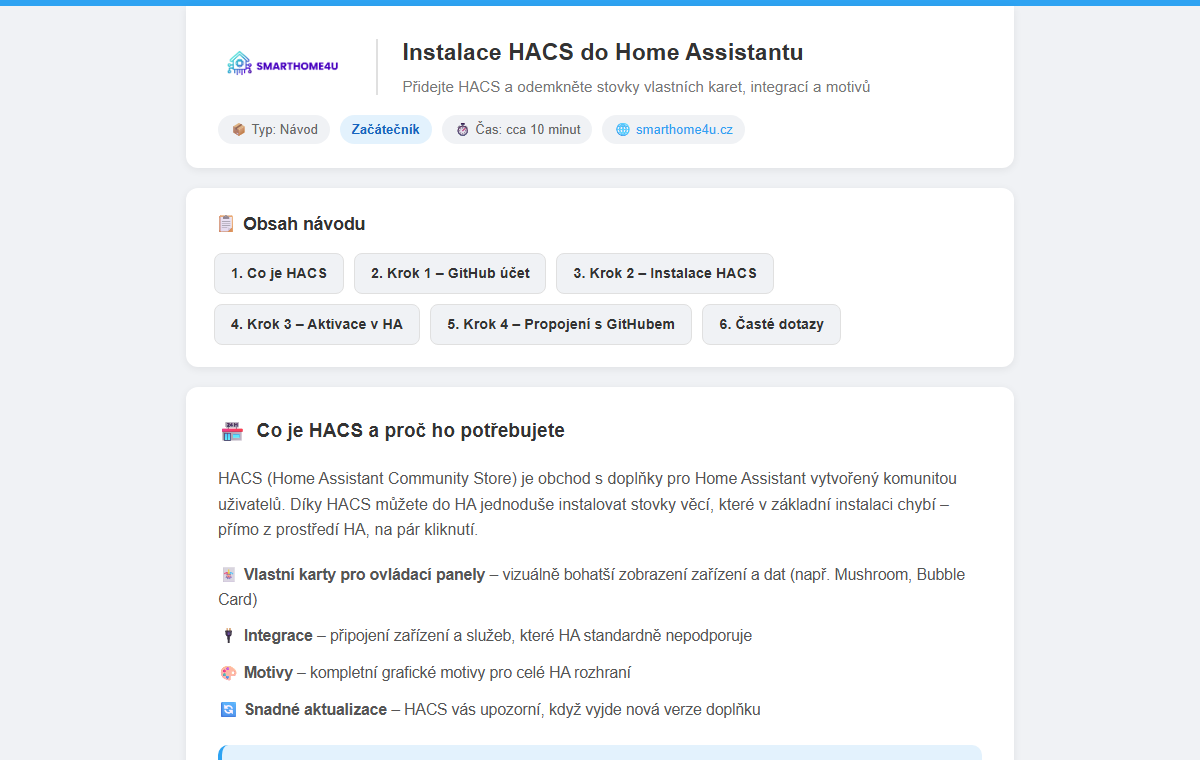This screenshot has width=1200, height=760.
Task: Jump to section 1. Co je HACS
Action: 279,273
